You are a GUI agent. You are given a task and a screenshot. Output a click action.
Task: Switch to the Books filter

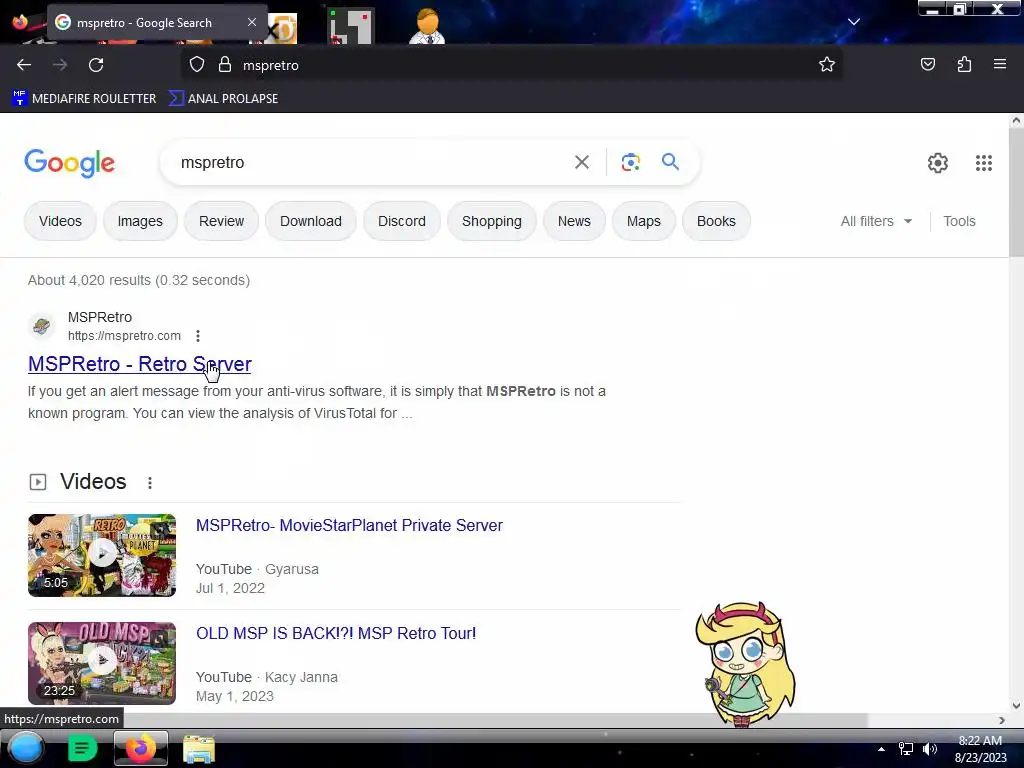(716, 221)
